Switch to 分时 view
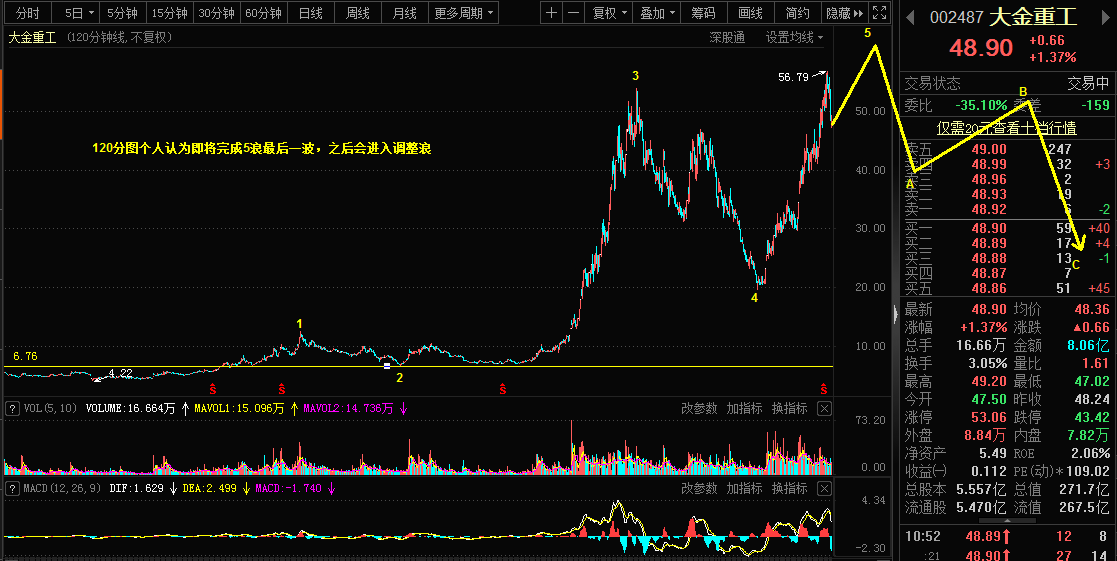 coord(28,13)
